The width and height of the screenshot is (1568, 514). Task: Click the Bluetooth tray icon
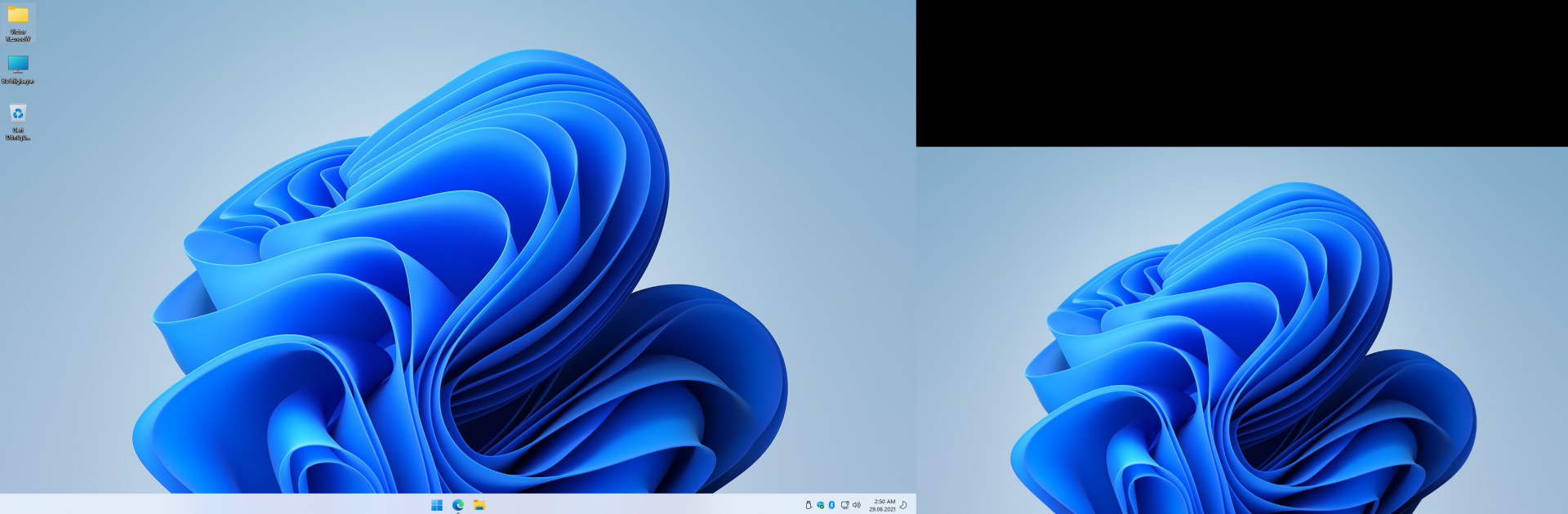click(831, 505)
